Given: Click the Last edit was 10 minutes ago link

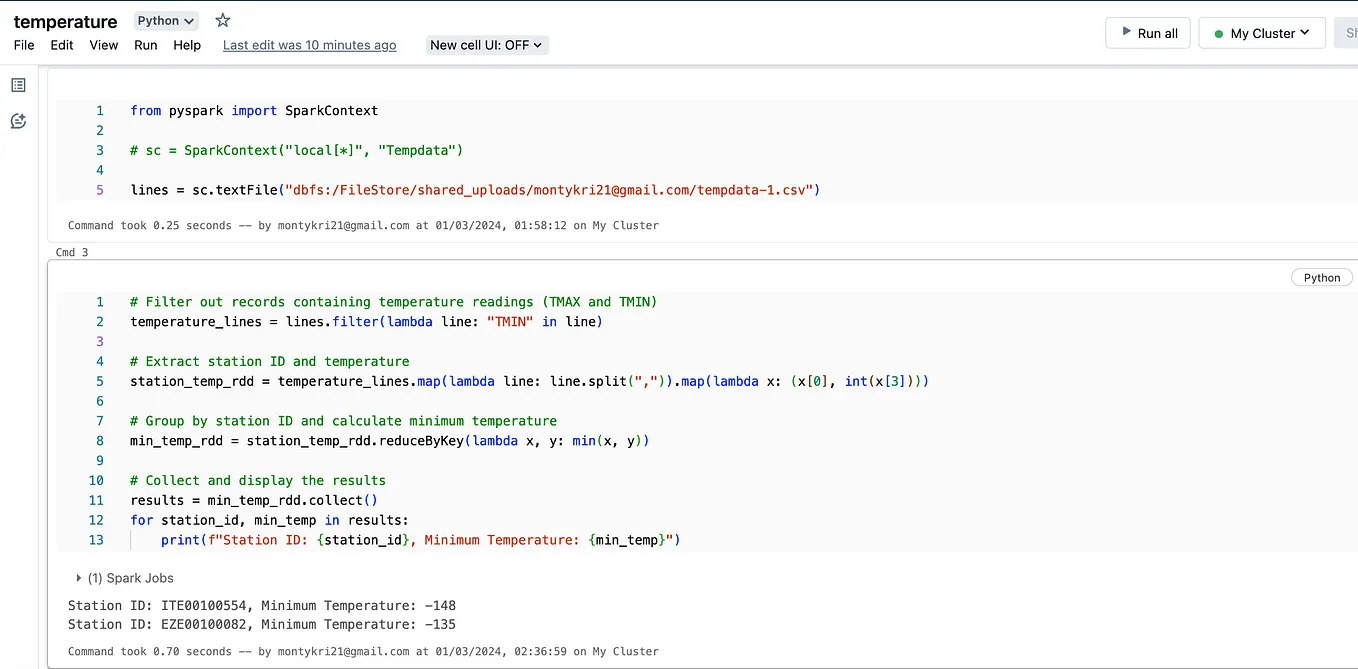Looking at the screenshot, I should click(x=309, y=45).
